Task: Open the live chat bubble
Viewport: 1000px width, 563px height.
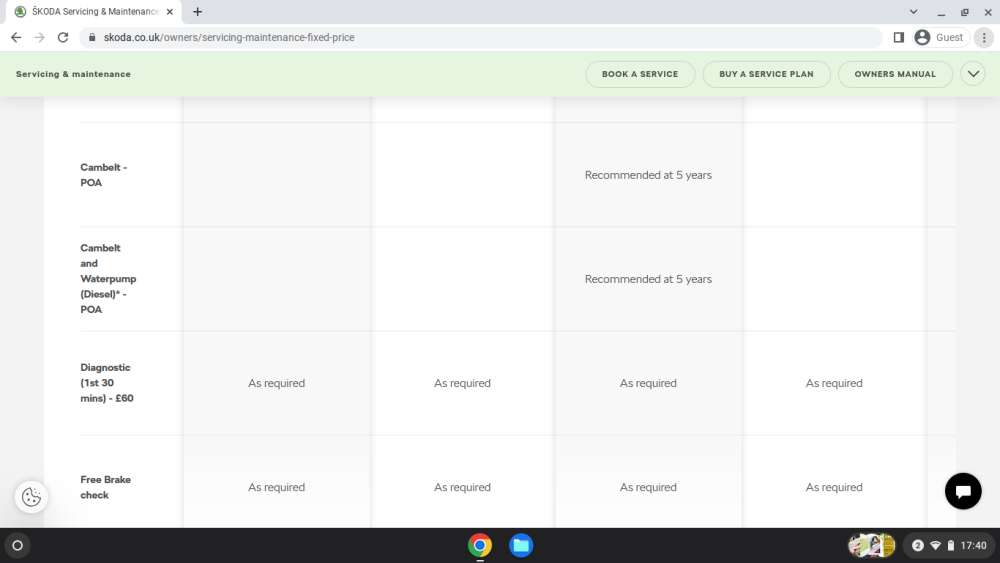Action: pos(963,491)
